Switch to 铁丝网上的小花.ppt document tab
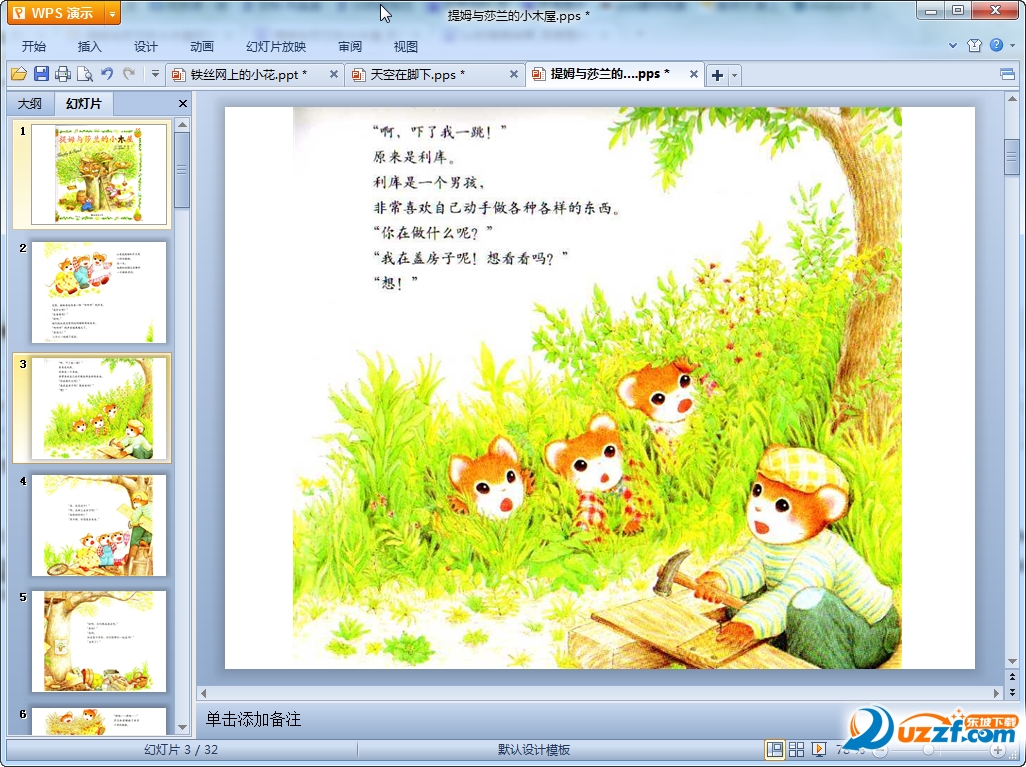Viewport: 1026px width, 767px height. [x=249, y=75]
